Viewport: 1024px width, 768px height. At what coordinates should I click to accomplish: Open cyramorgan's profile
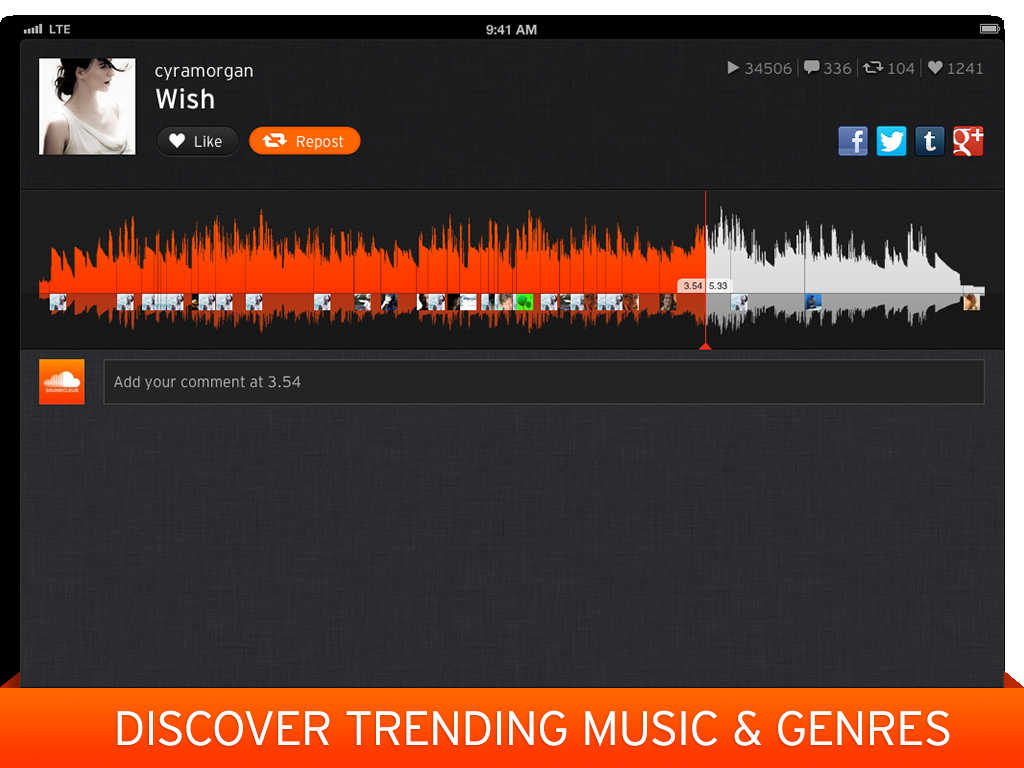(x=204, y=71)
